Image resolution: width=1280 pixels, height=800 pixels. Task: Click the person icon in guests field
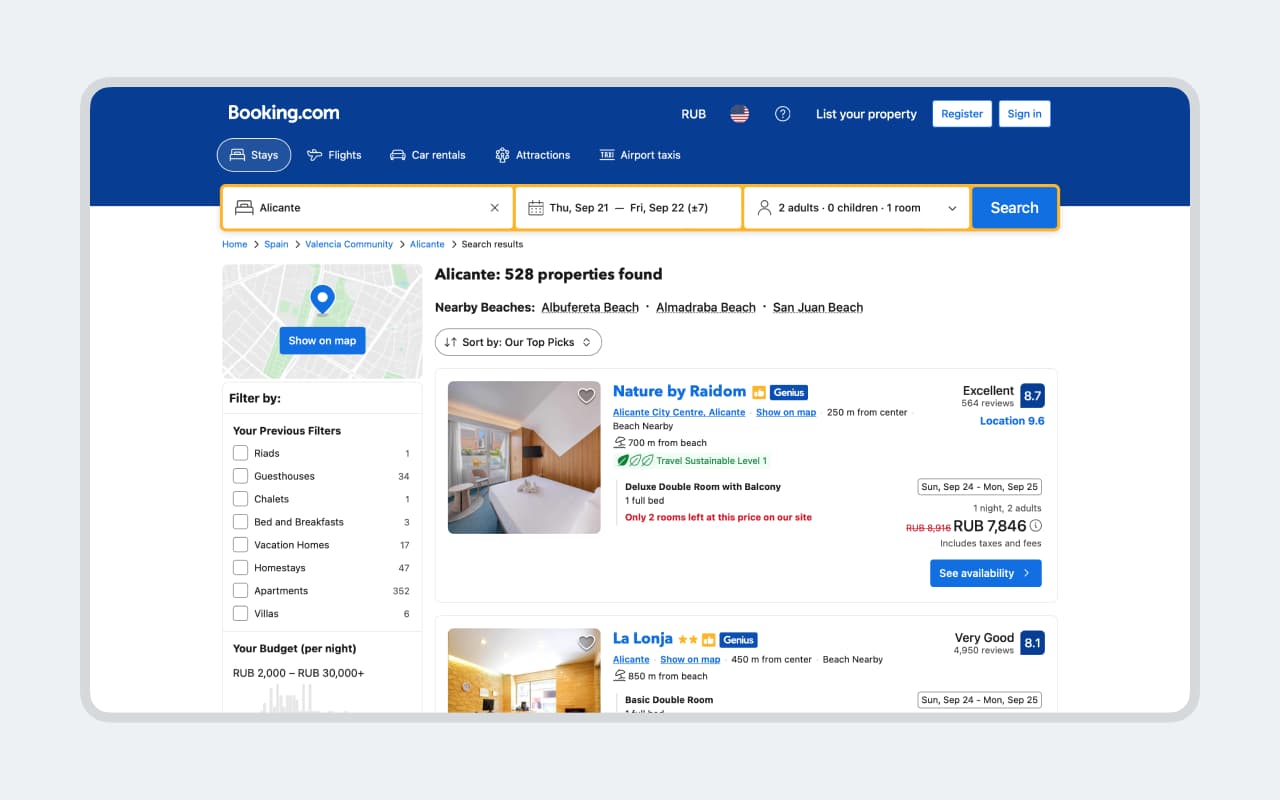point(764,208)
